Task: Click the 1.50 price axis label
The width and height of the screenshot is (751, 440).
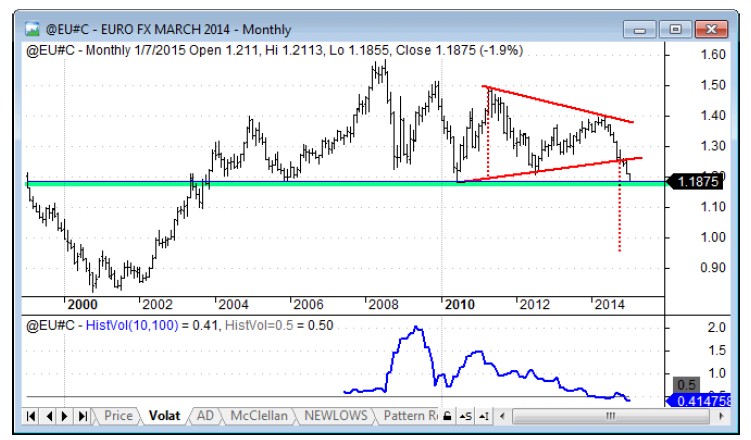Action: coord(713,85)
